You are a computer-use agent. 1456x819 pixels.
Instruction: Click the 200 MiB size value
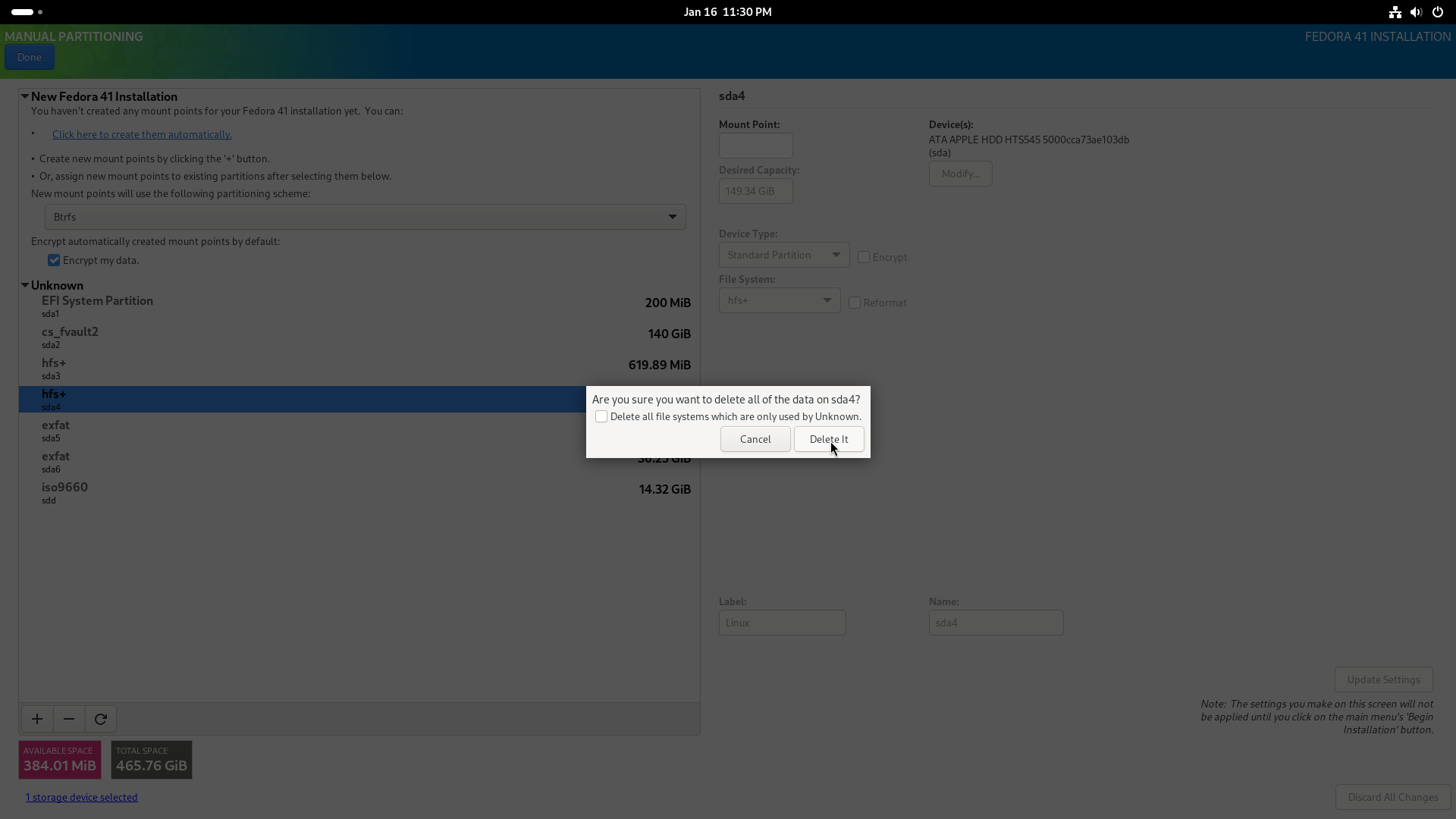click(x=668, y=303)
